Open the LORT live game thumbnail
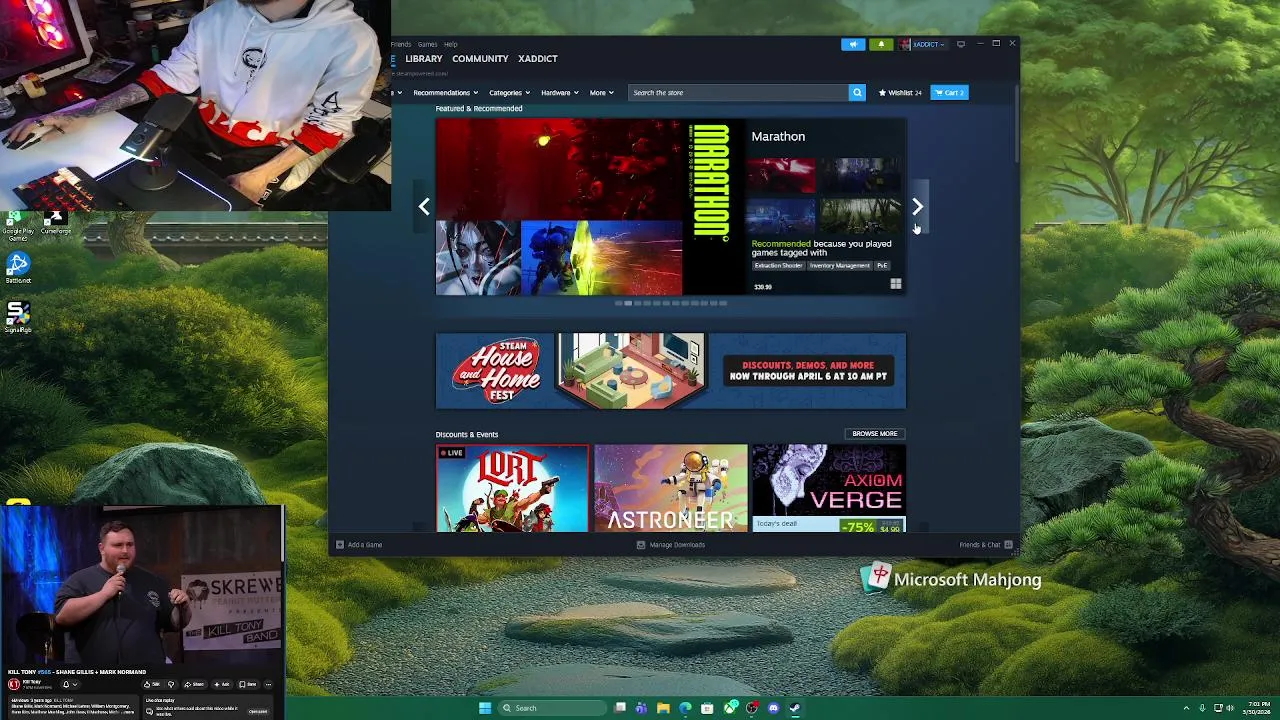The image size is (1280, 720). point(512,488)
